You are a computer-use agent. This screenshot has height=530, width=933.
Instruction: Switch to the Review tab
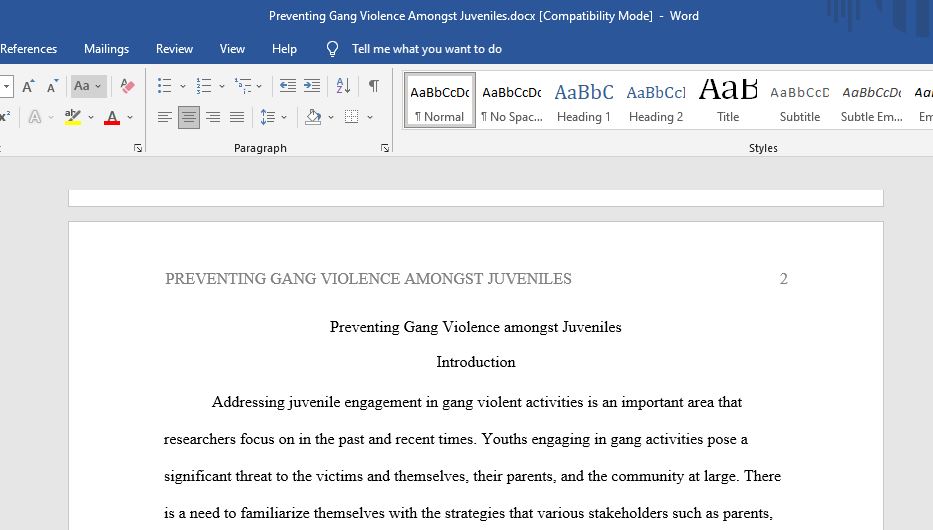click(174, 49)
